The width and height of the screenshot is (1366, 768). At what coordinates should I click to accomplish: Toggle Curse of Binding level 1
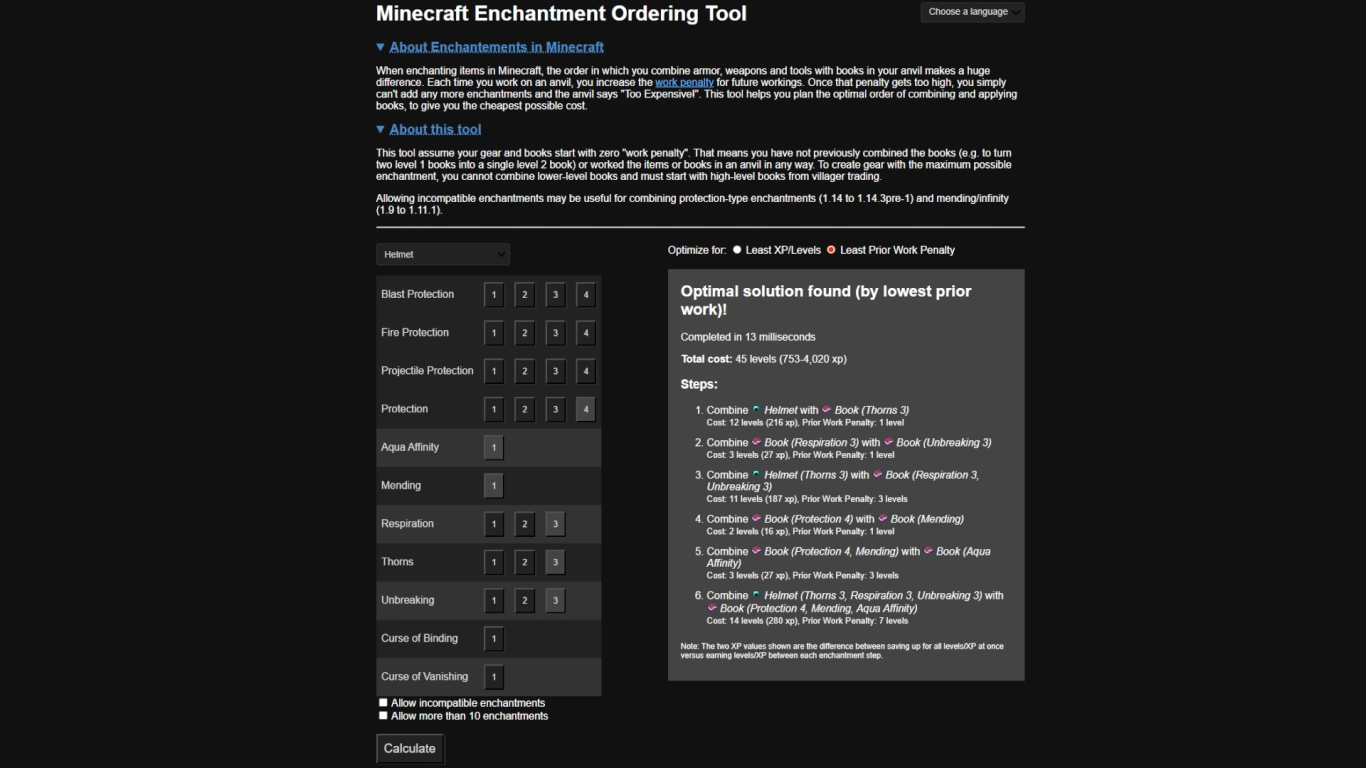pyautogui.click(x=493, y=638)
